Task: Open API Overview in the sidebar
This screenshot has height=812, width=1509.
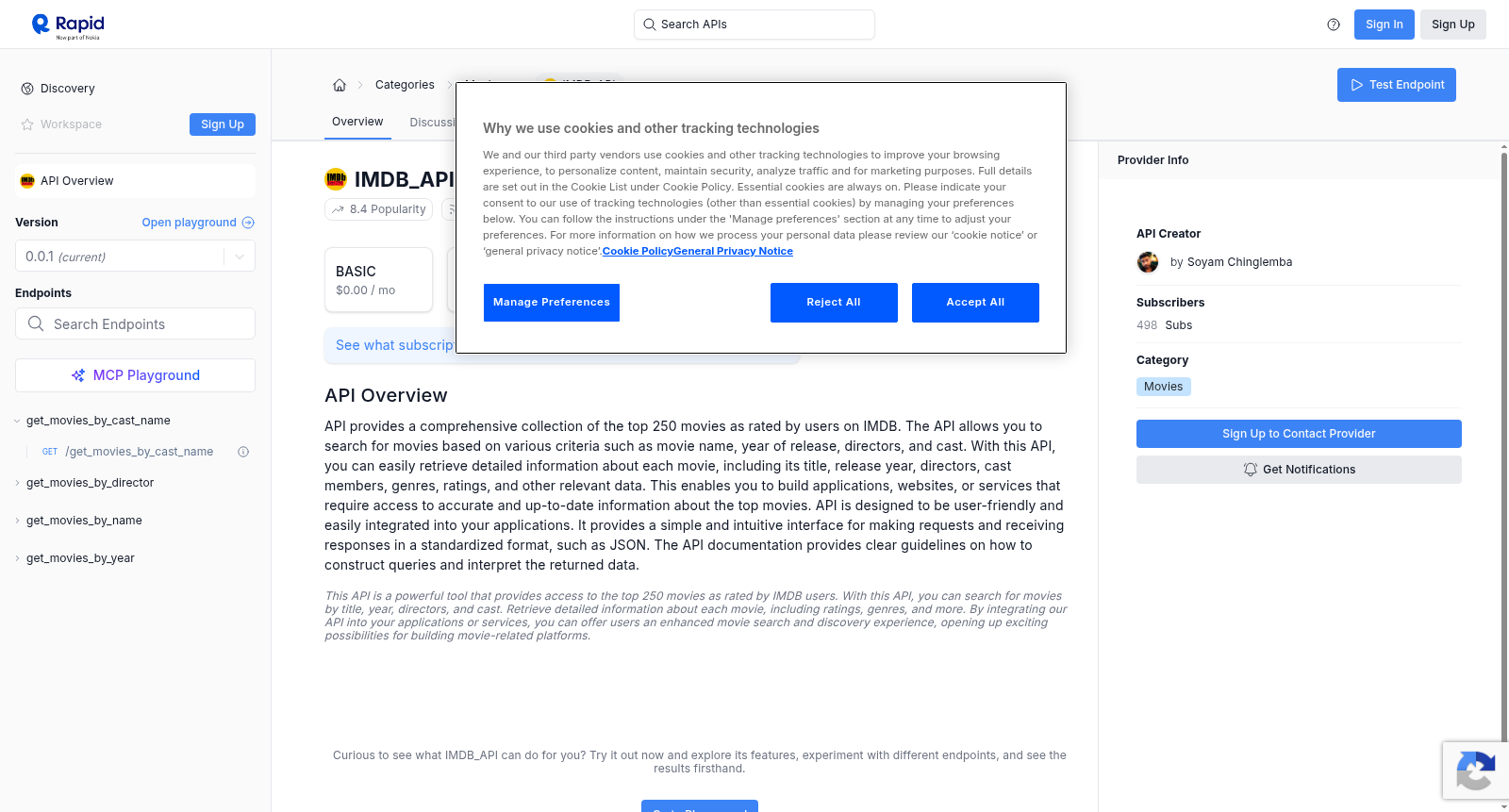Action: pyautogui.click(x=135, y=181)
